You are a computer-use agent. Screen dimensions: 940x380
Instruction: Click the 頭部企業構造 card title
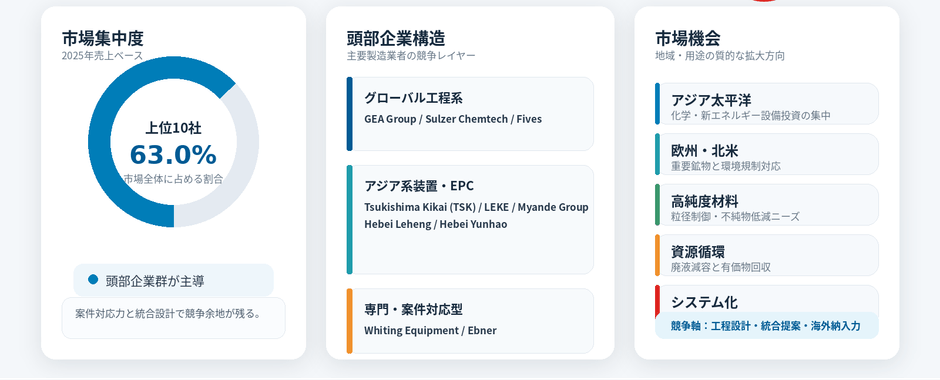tap(396, 38)
